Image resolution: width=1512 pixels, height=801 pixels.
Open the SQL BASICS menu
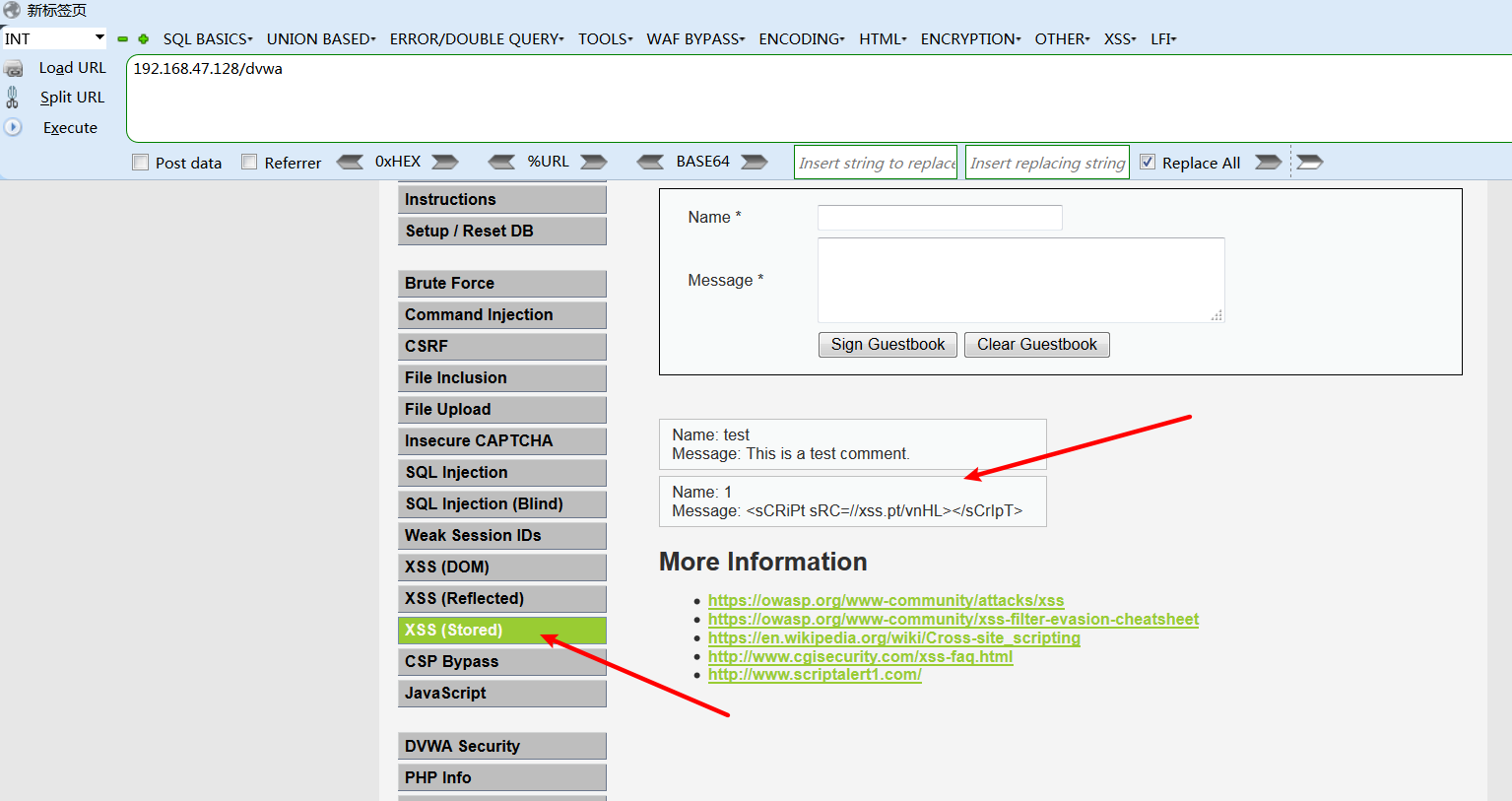pos(208,39)
